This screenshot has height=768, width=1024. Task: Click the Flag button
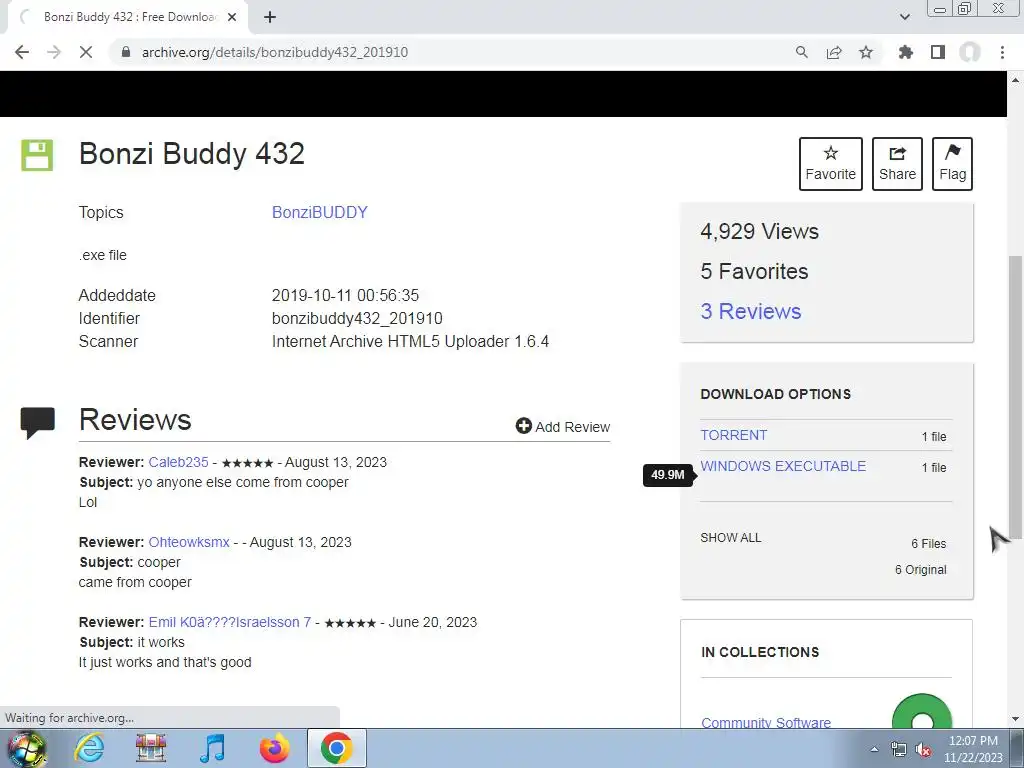pos(952,163)
